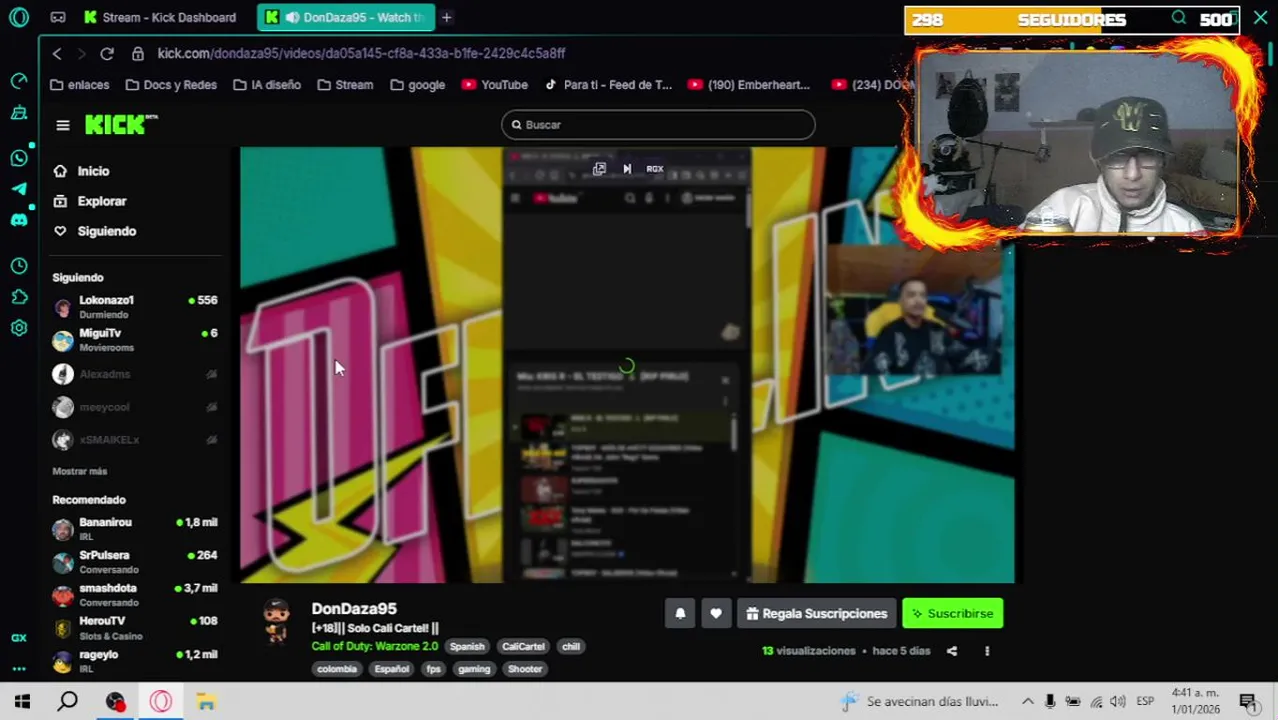Go to Siguiendo in Kick sidebar

(x=95, y=231)
